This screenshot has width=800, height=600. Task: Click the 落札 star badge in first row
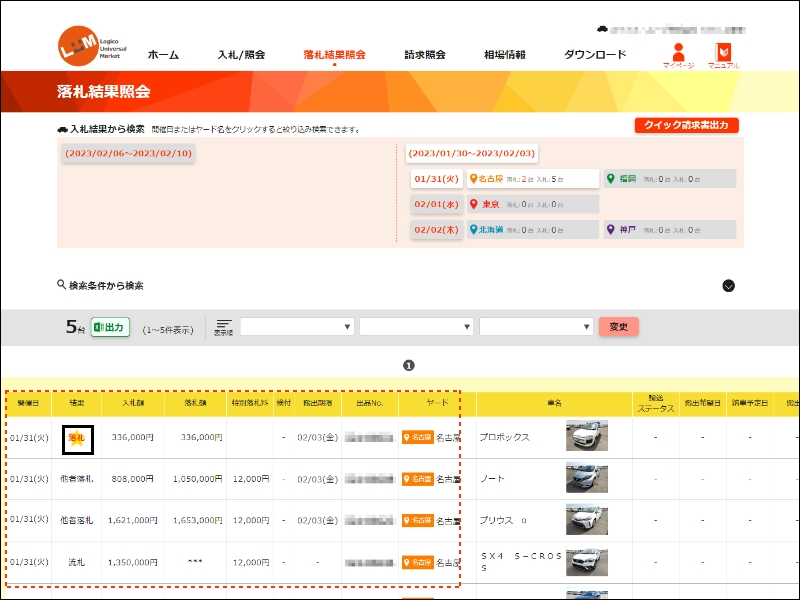(x=77, y=438)
